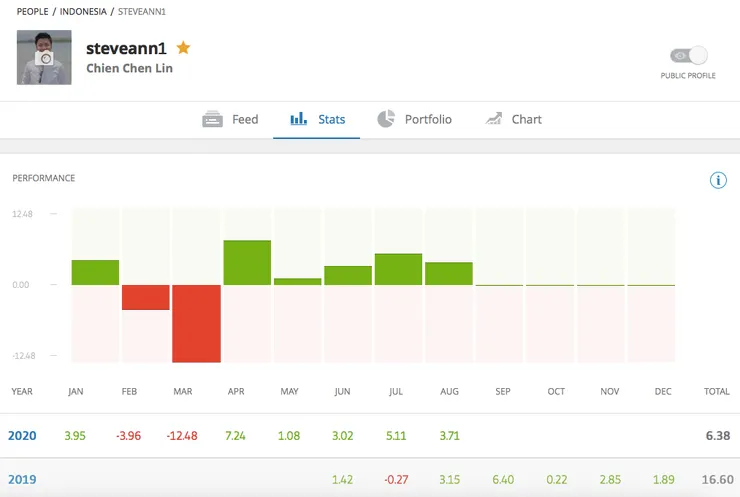Click the April green performance bar

[x=247, y=263]
